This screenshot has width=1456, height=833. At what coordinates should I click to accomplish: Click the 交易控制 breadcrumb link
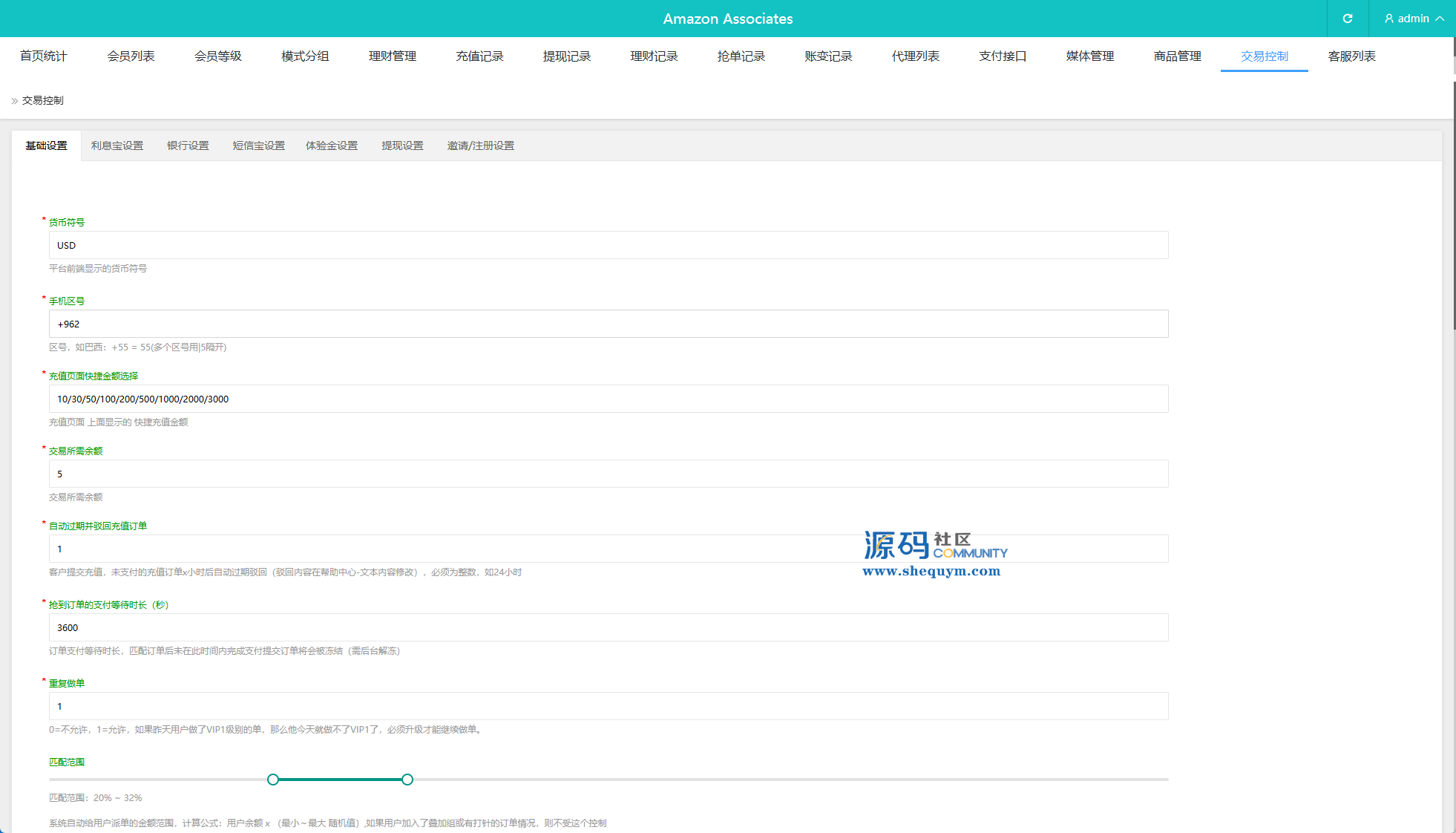43,101
